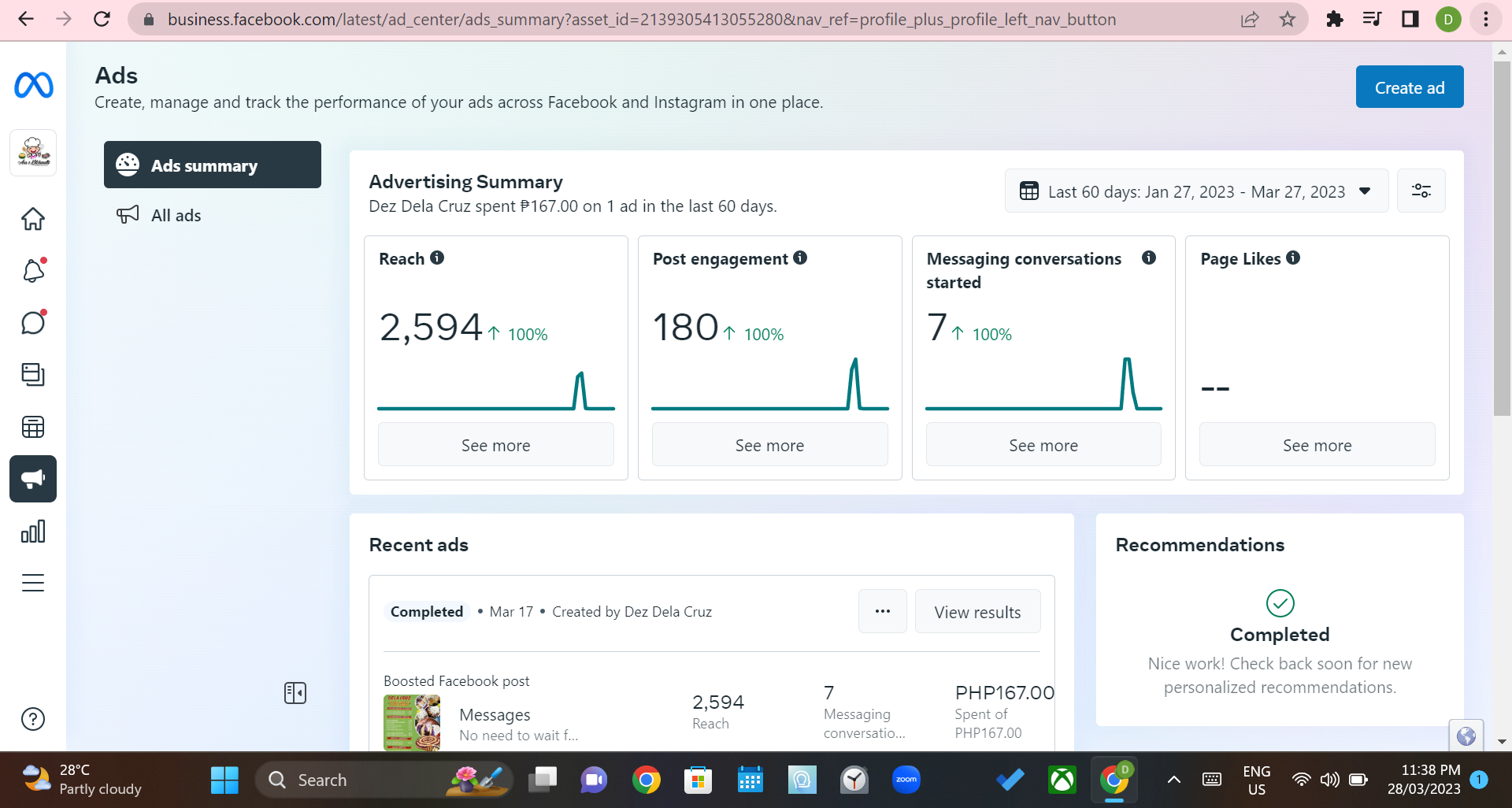Click the Completed status badge on the ad
The image size is (1512, 808).
pos(427,612)
